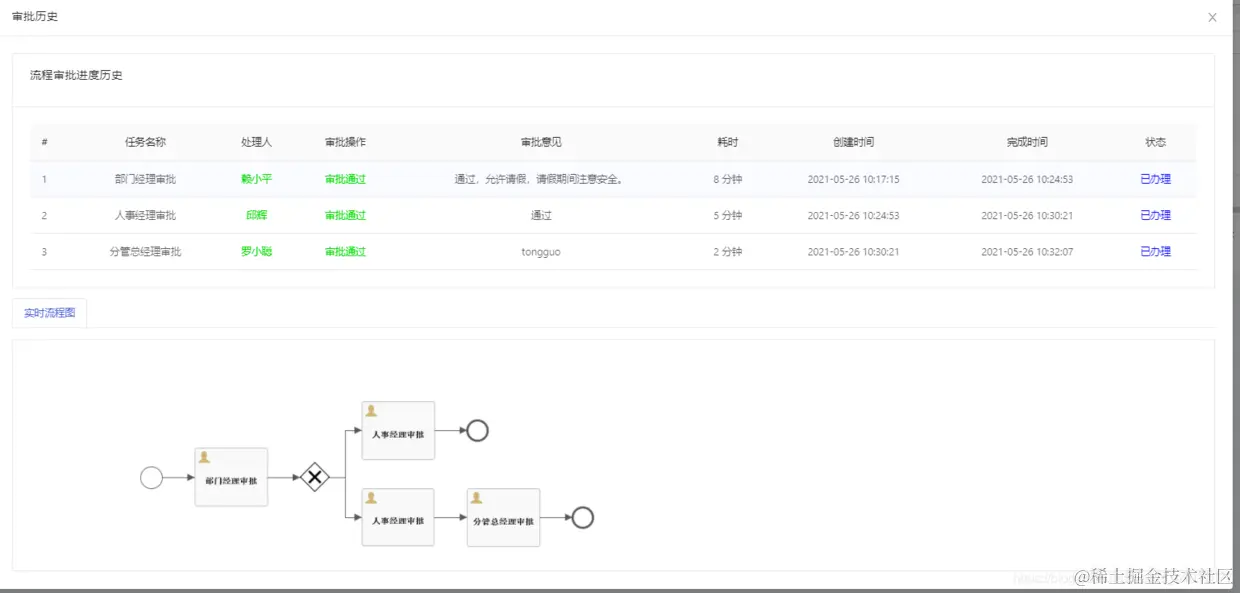Click the 状态 column header
Viewport: 1240px width, 593px height.
point(1155,142)
